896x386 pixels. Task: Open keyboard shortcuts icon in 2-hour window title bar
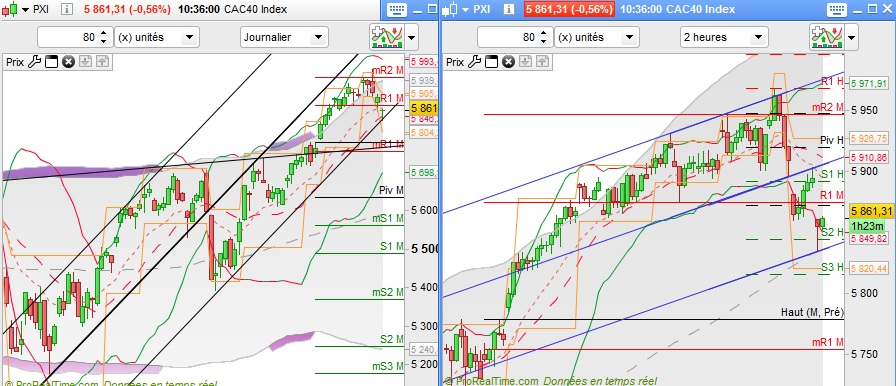click(838, 9)
